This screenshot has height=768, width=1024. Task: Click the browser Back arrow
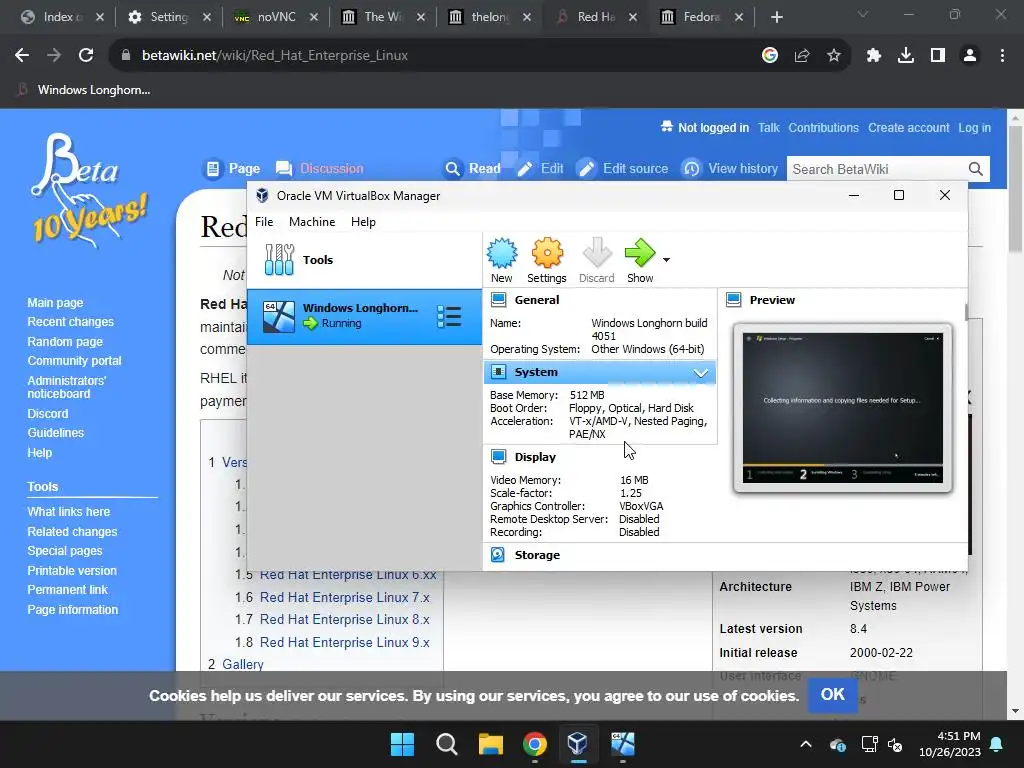pyautogui.click(x=22, y=56)
